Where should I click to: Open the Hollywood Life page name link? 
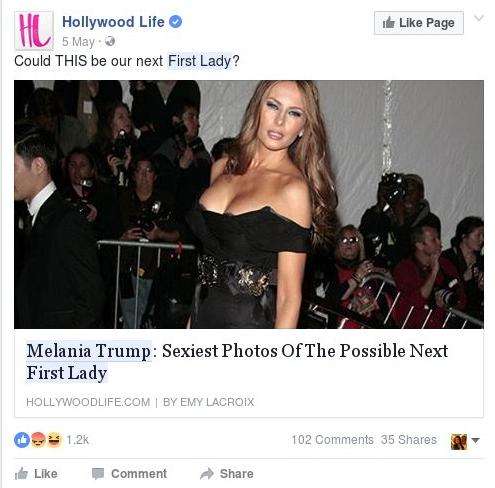pos(113,22)
